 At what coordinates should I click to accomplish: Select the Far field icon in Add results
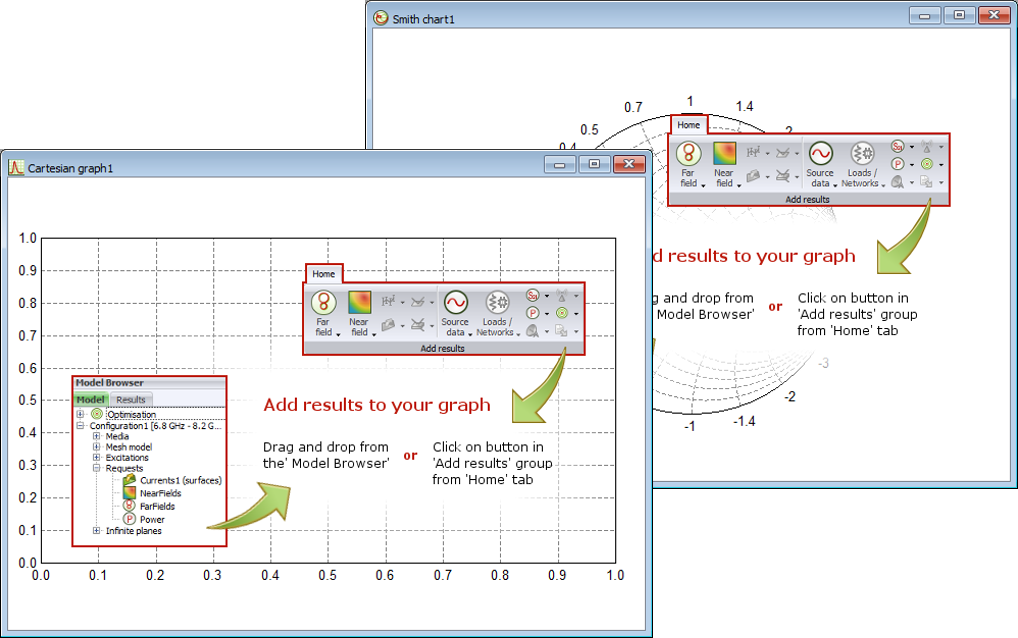[x=323, y=301]
